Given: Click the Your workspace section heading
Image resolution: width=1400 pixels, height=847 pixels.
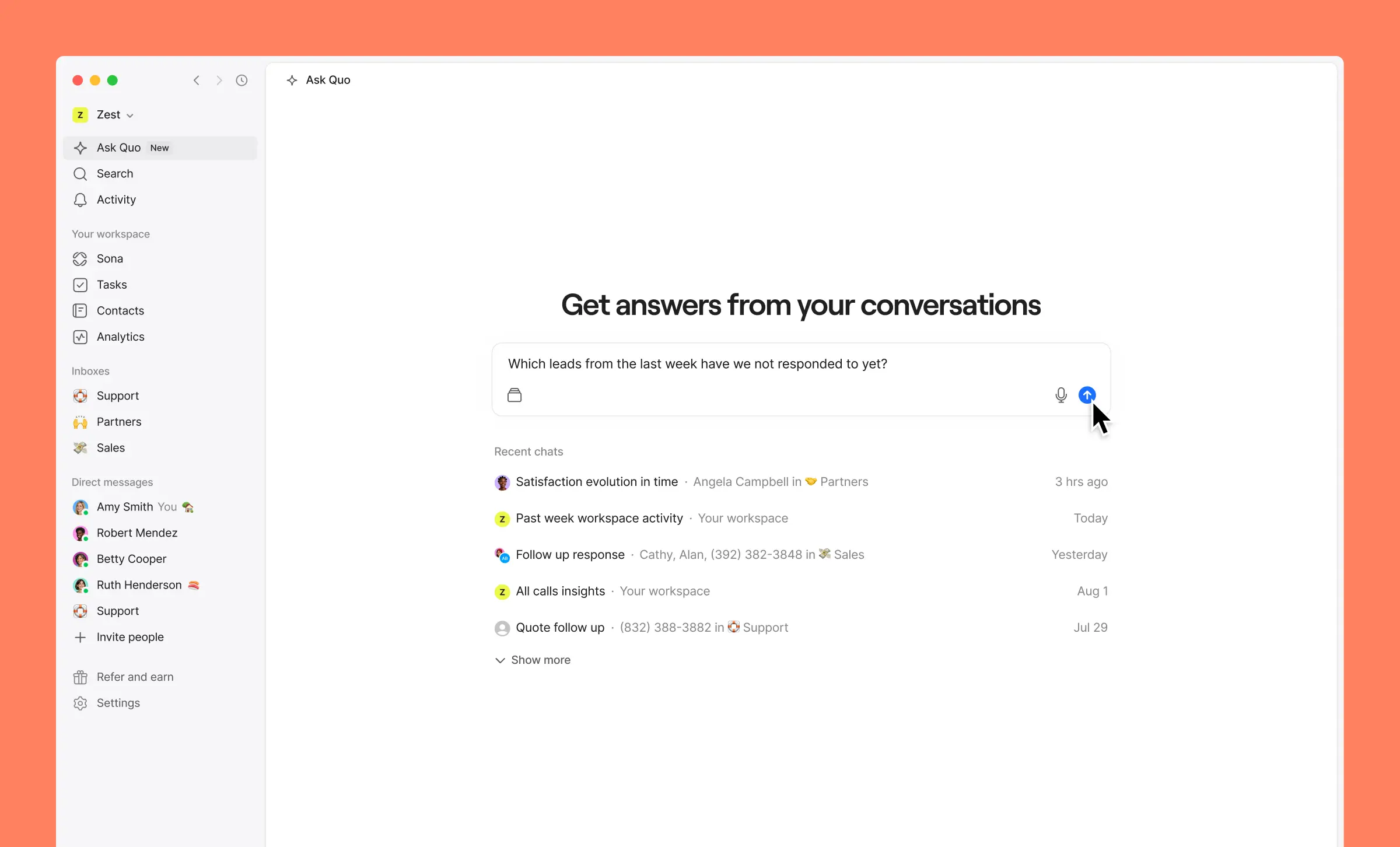Looking at the screenshot, I should [x=111, y=234].
